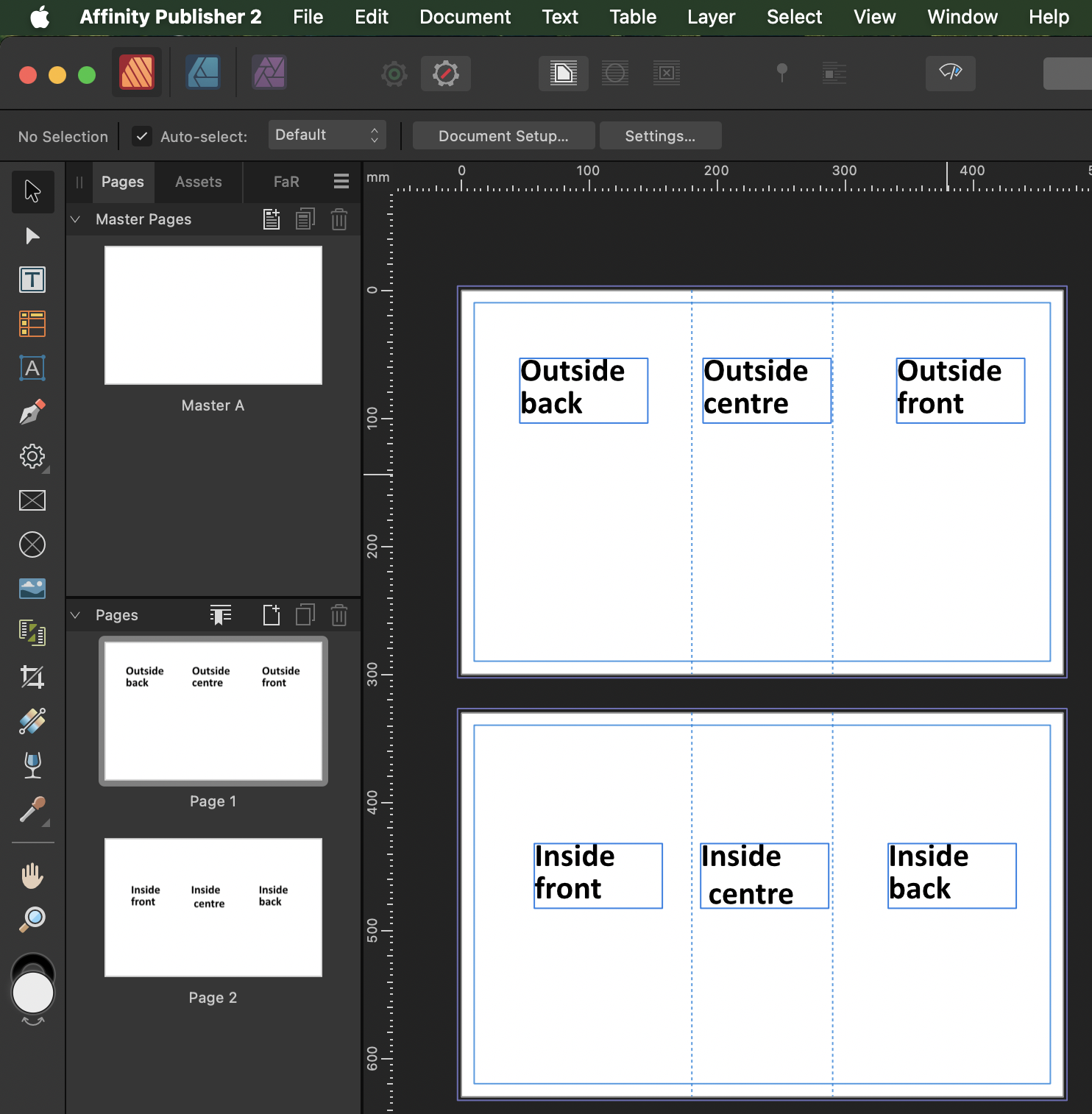1092x1114 pixels.
Task: Collapse the Pages section
Action: (75, 615)
